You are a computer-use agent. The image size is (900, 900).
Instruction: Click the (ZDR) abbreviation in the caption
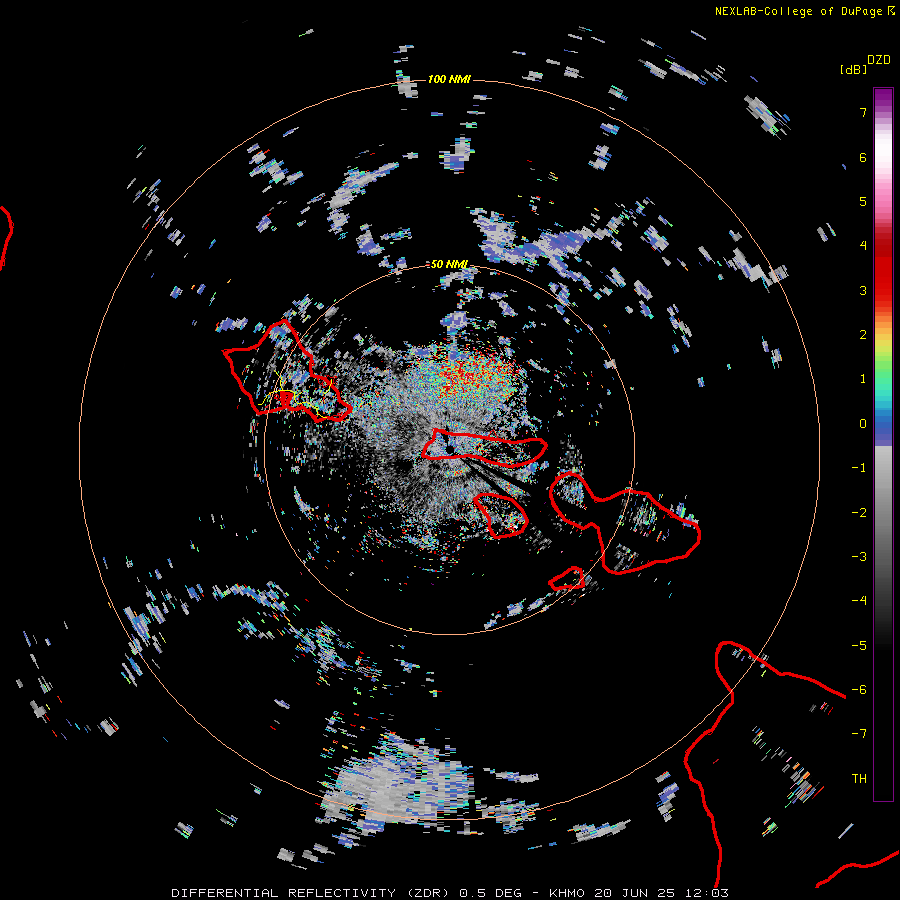(x=429, y=893)
